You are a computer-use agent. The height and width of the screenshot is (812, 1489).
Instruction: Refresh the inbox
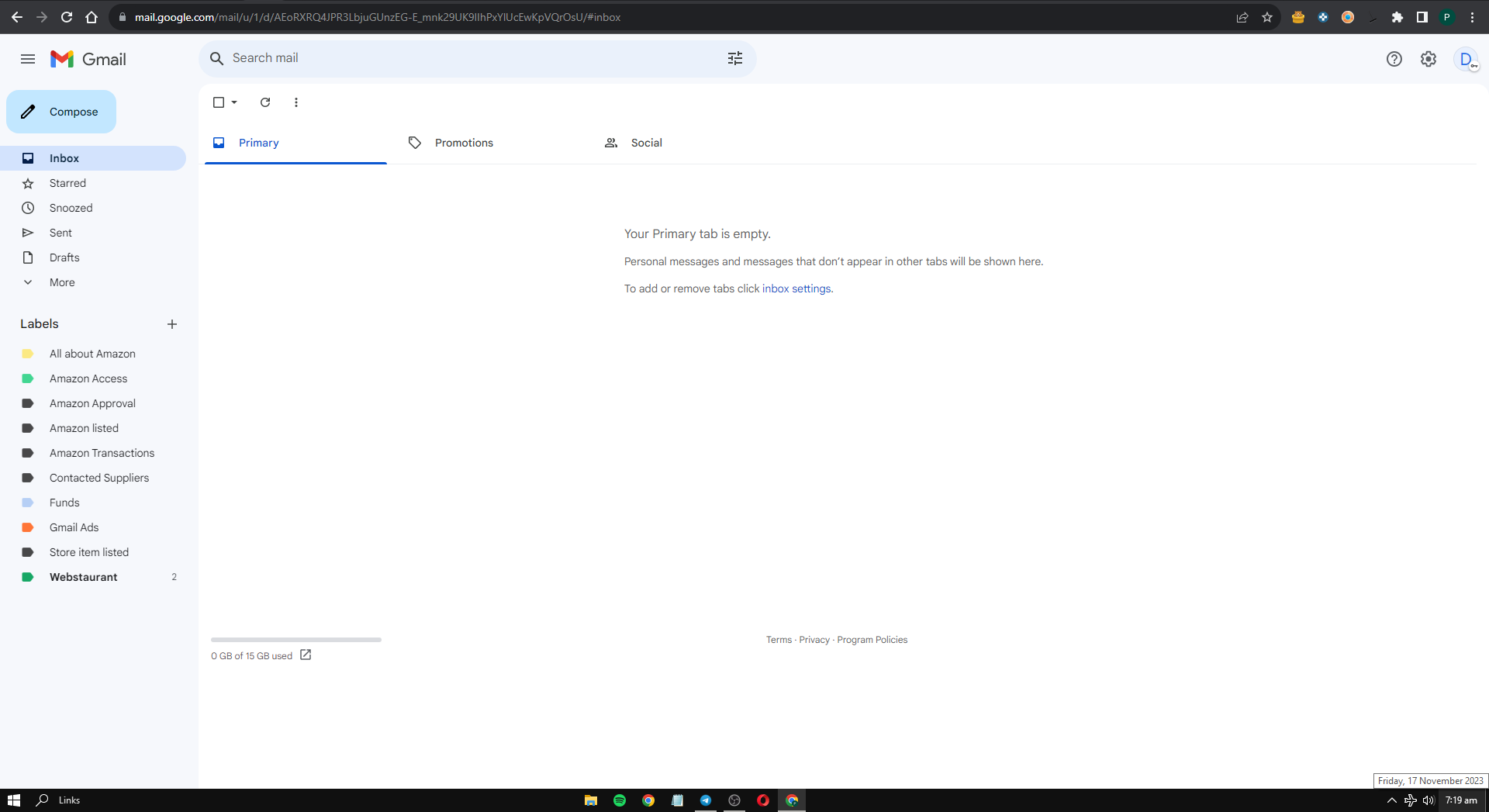pos(265,102)
